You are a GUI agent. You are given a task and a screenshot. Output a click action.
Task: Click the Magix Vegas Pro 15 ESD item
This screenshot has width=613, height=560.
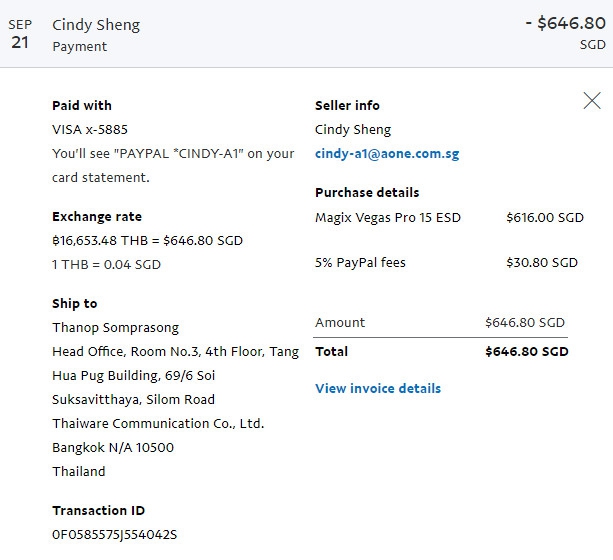[x=388, y=217]
